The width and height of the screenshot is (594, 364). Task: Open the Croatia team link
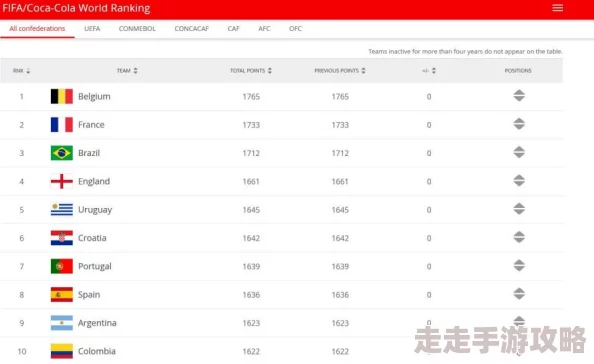tap(92, 238)
